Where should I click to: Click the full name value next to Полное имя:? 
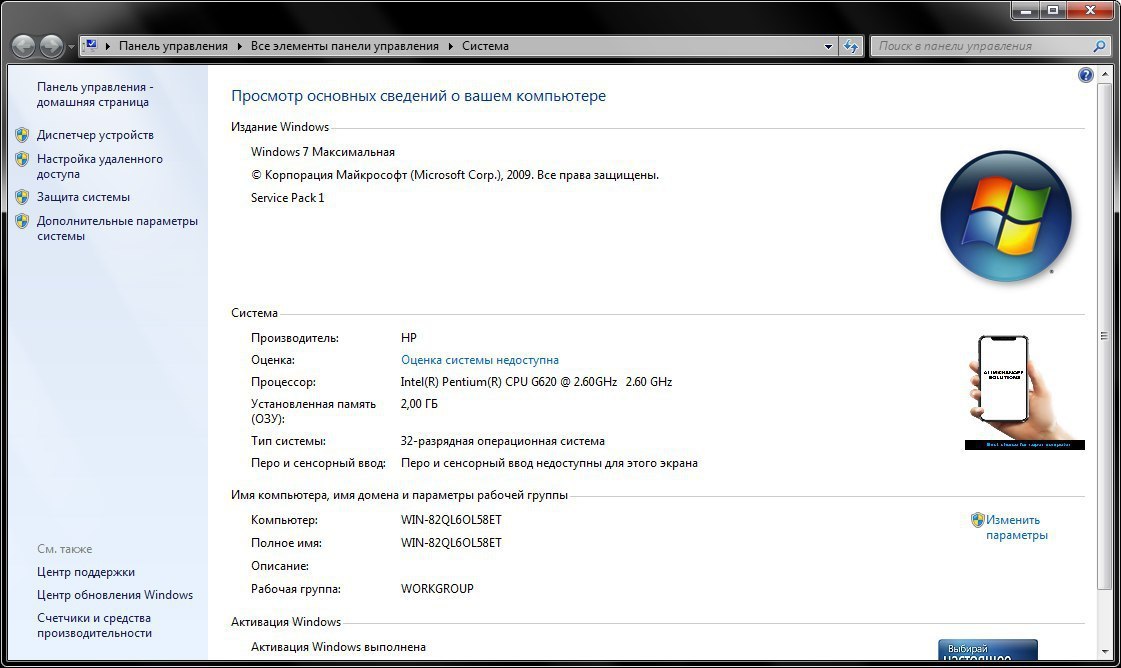(x=451, y=543)
